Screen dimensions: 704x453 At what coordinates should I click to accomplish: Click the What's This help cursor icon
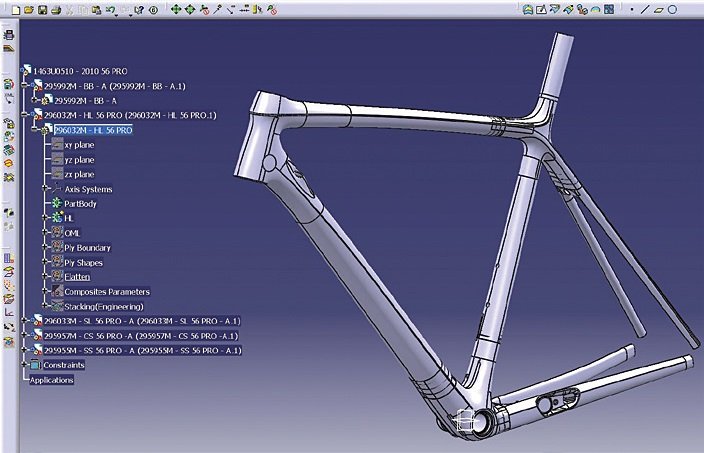coord(139,9)
